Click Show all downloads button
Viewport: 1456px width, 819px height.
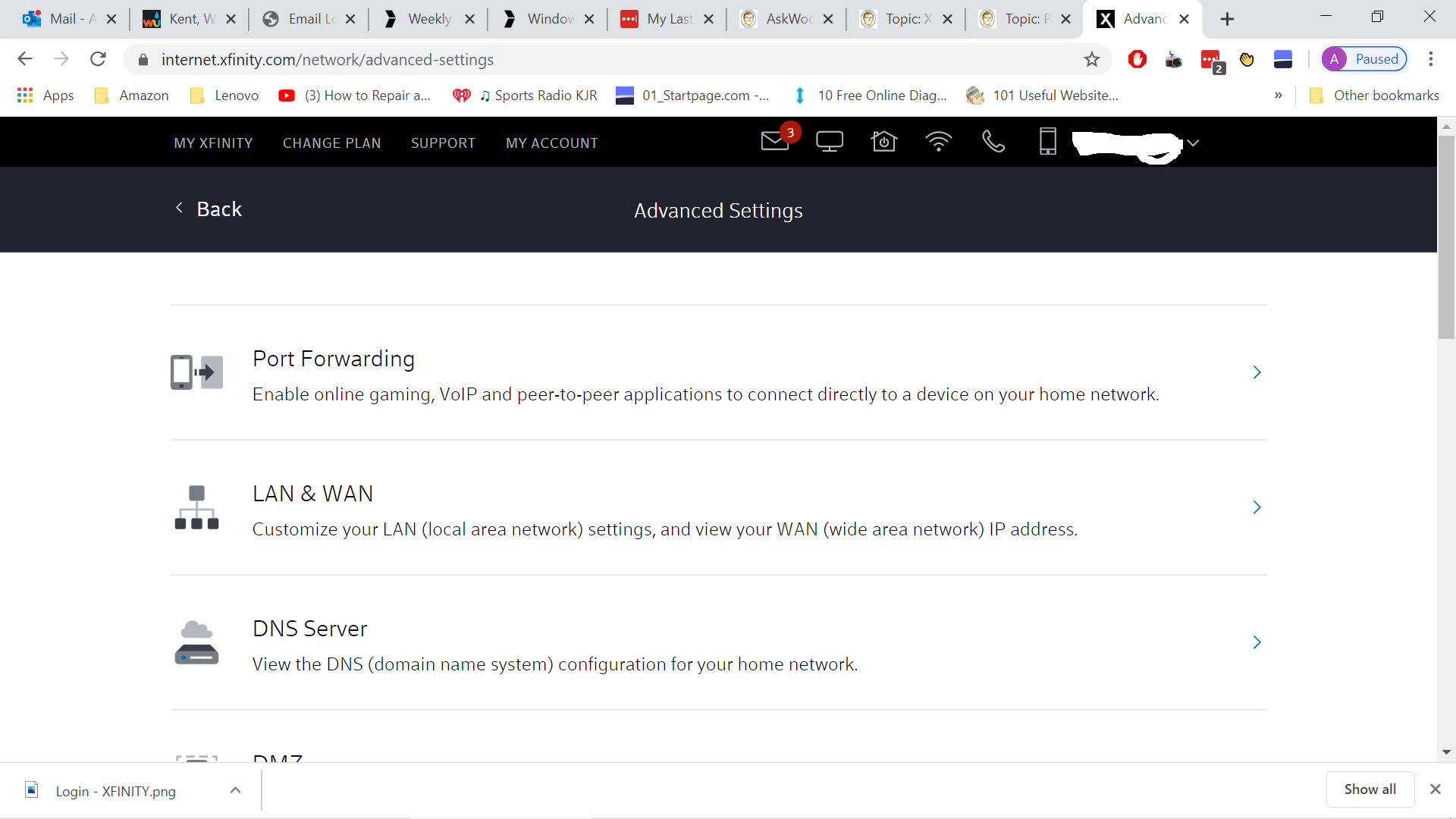[1370, 789]
